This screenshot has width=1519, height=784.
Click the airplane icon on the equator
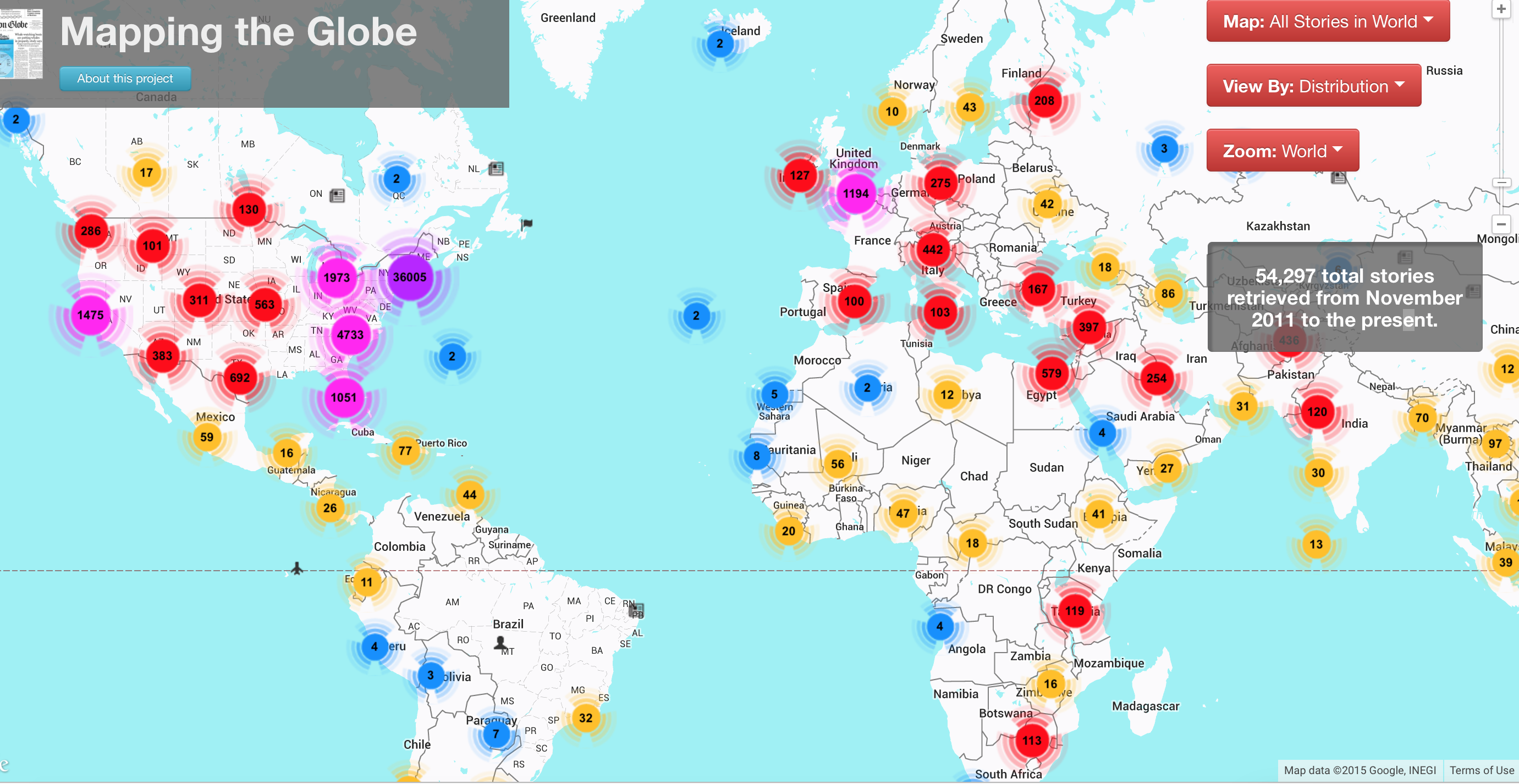coord(297,568)
